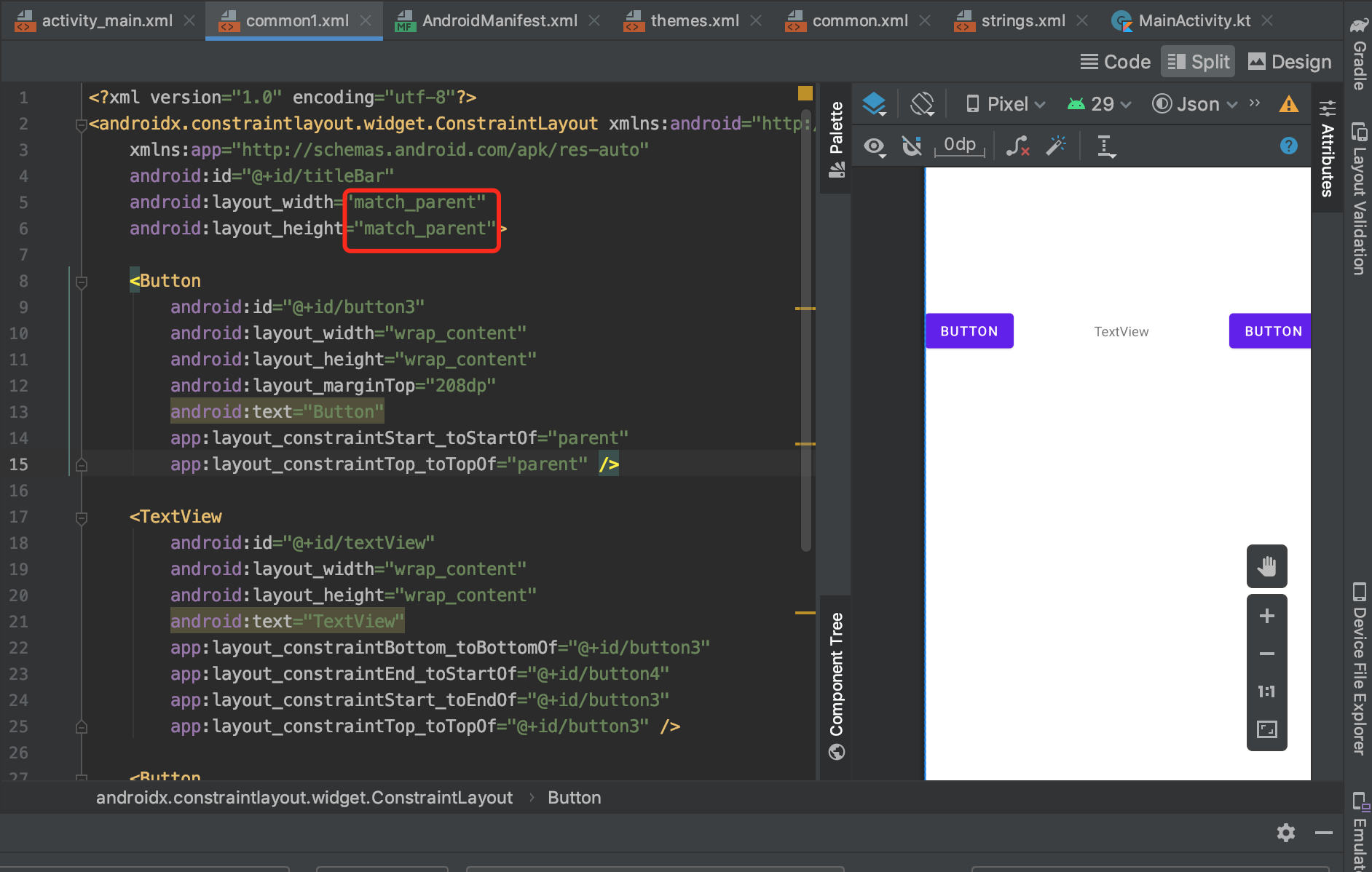Close the AndroidManifest.xml tab

tap(594, 20)
